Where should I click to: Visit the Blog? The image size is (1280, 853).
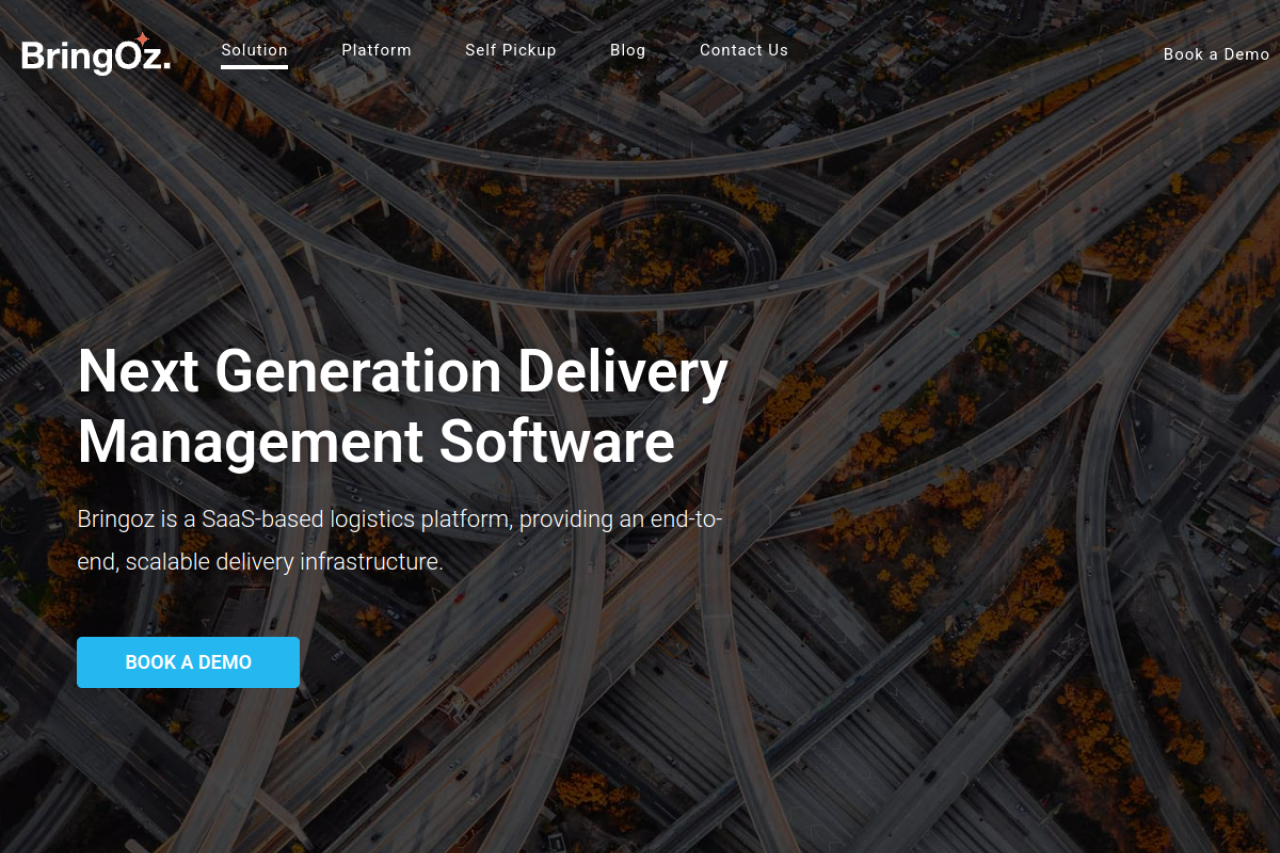(628, 50)
